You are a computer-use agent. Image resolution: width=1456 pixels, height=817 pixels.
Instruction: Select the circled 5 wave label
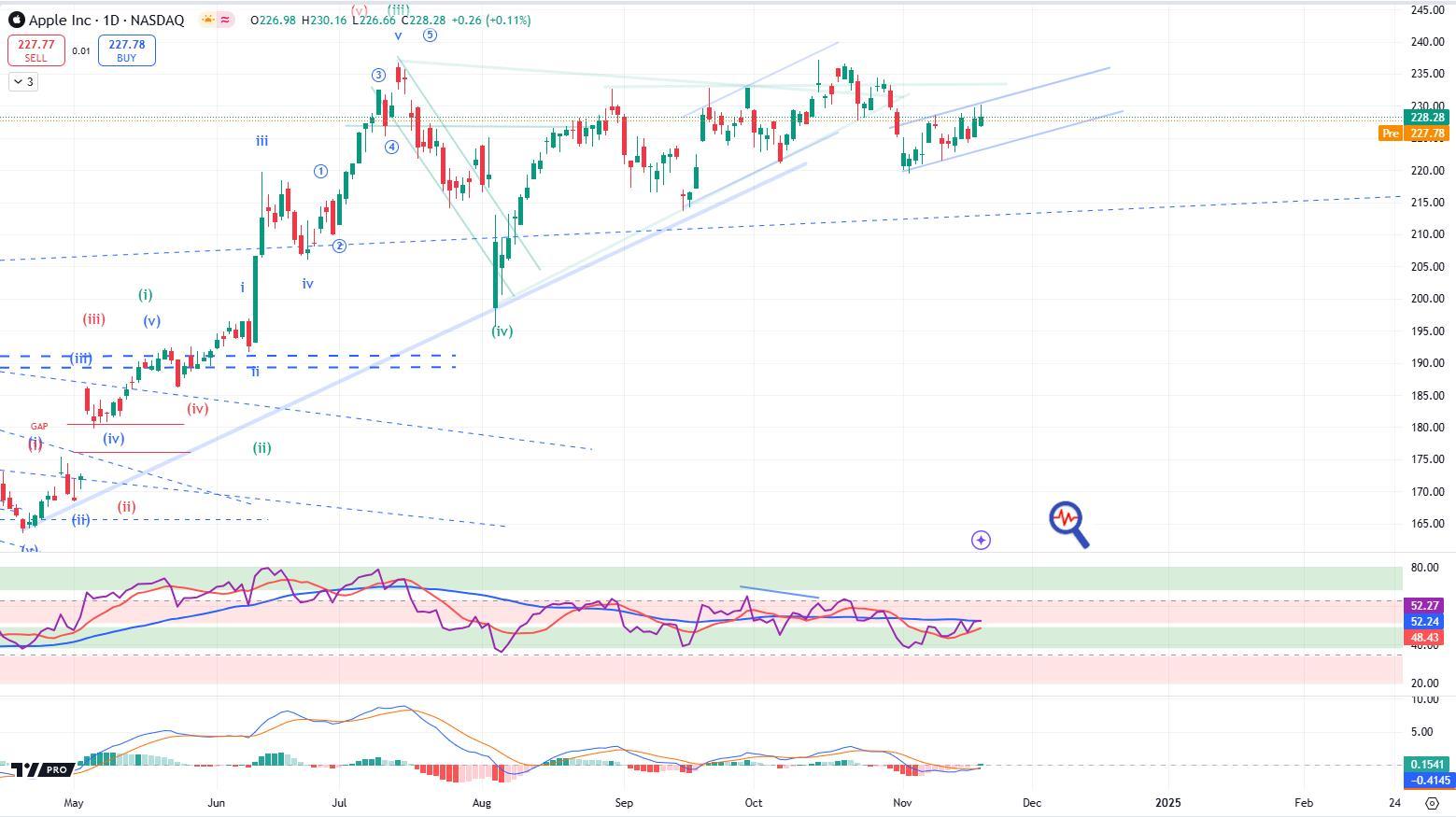pos(430,35)
